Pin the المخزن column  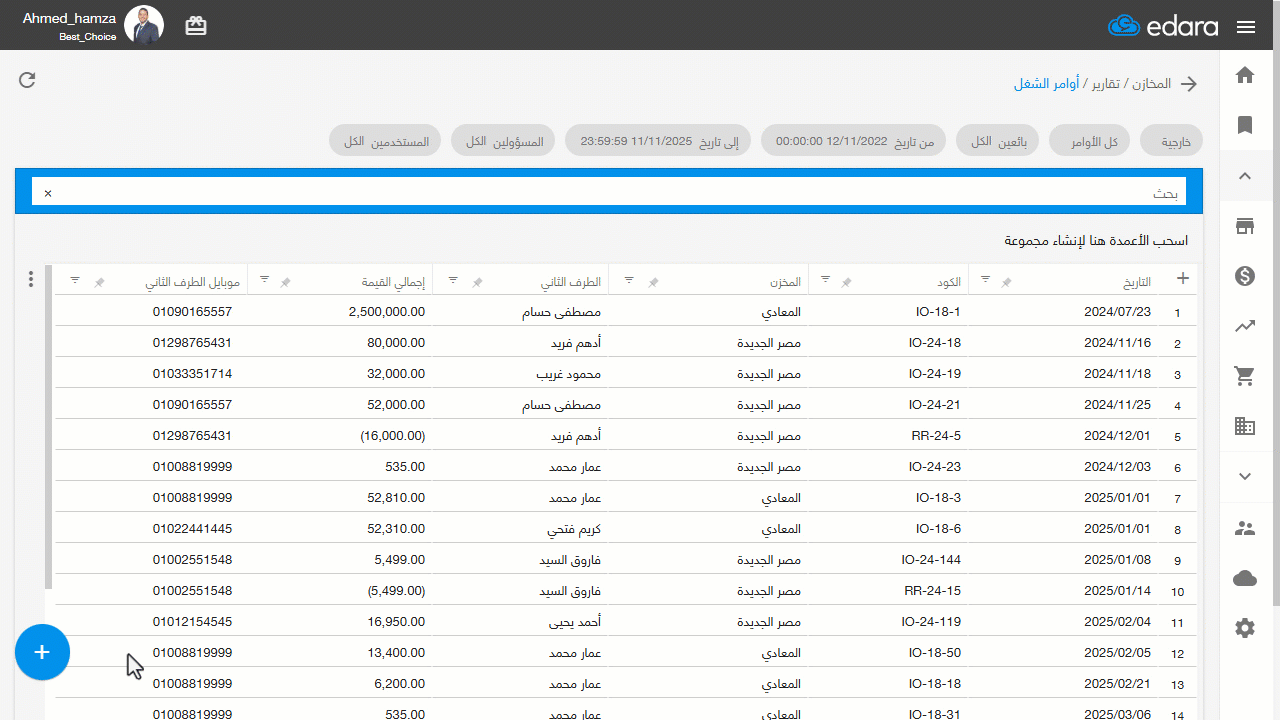pos(653,284)
